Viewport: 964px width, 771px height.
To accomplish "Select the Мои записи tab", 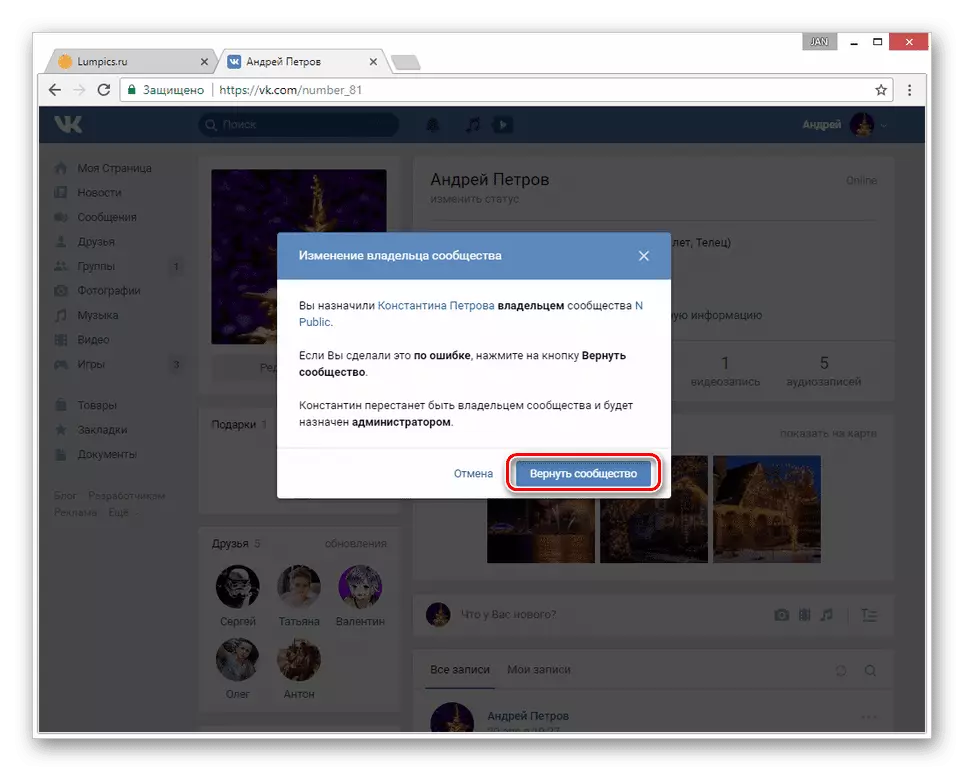I will click(x=533, y=670).
